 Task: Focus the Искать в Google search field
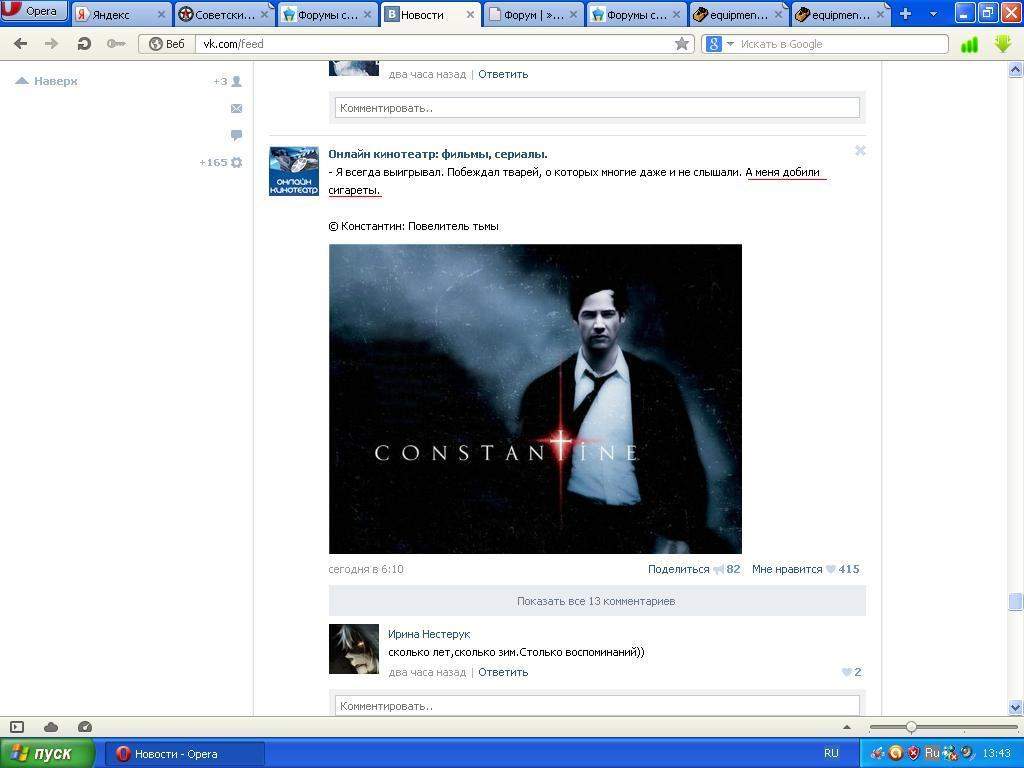click(841, 44)
